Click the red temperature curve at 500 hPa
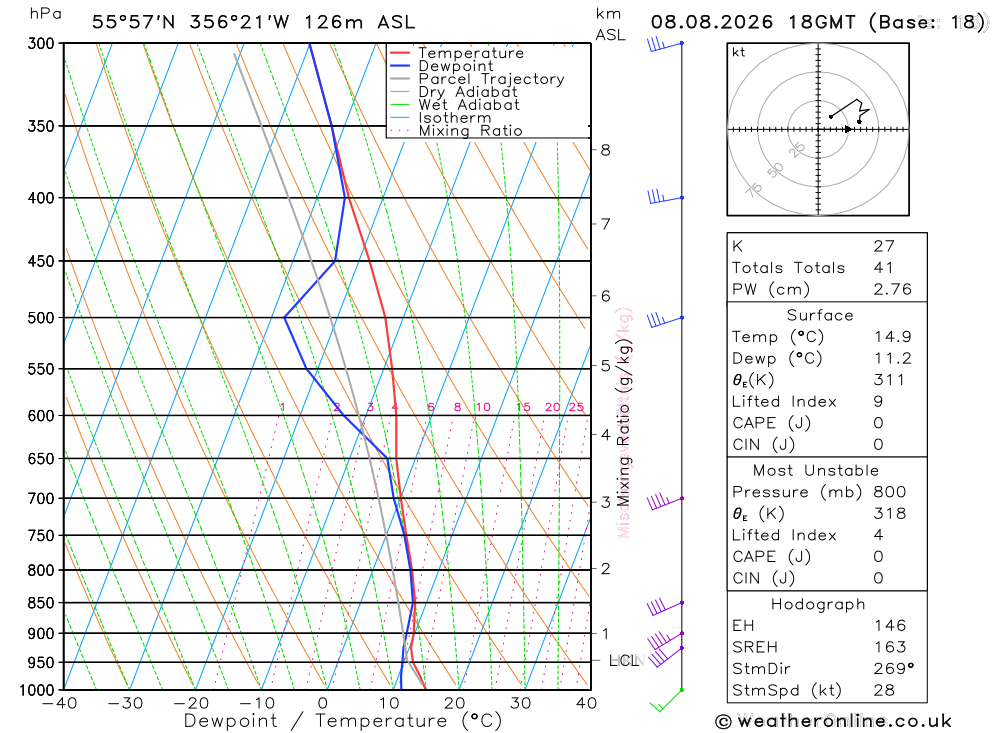Viewport: 1000px width, 733px height. pos(385,317)
